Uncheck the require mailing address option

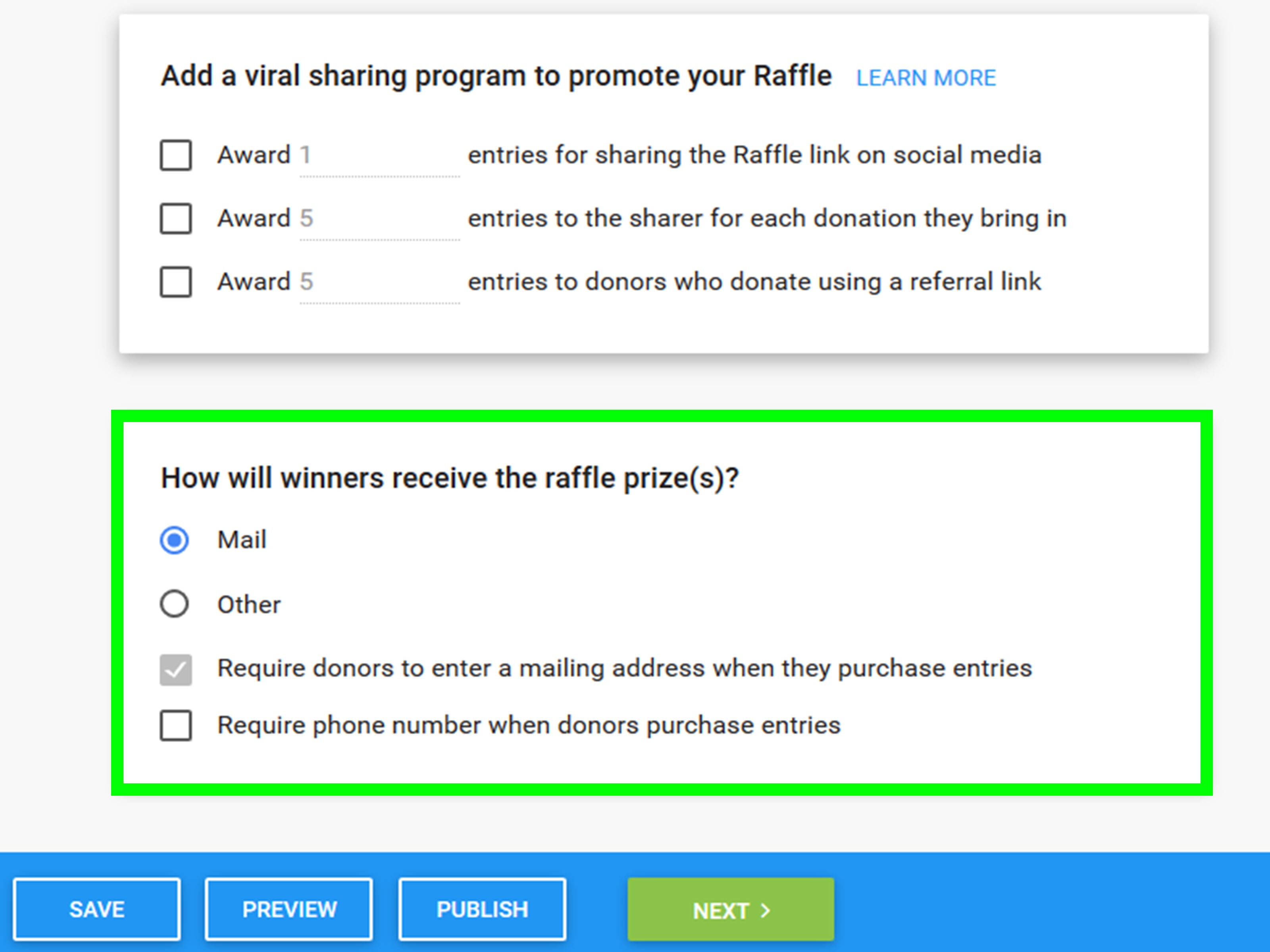[x=176, y=670]
